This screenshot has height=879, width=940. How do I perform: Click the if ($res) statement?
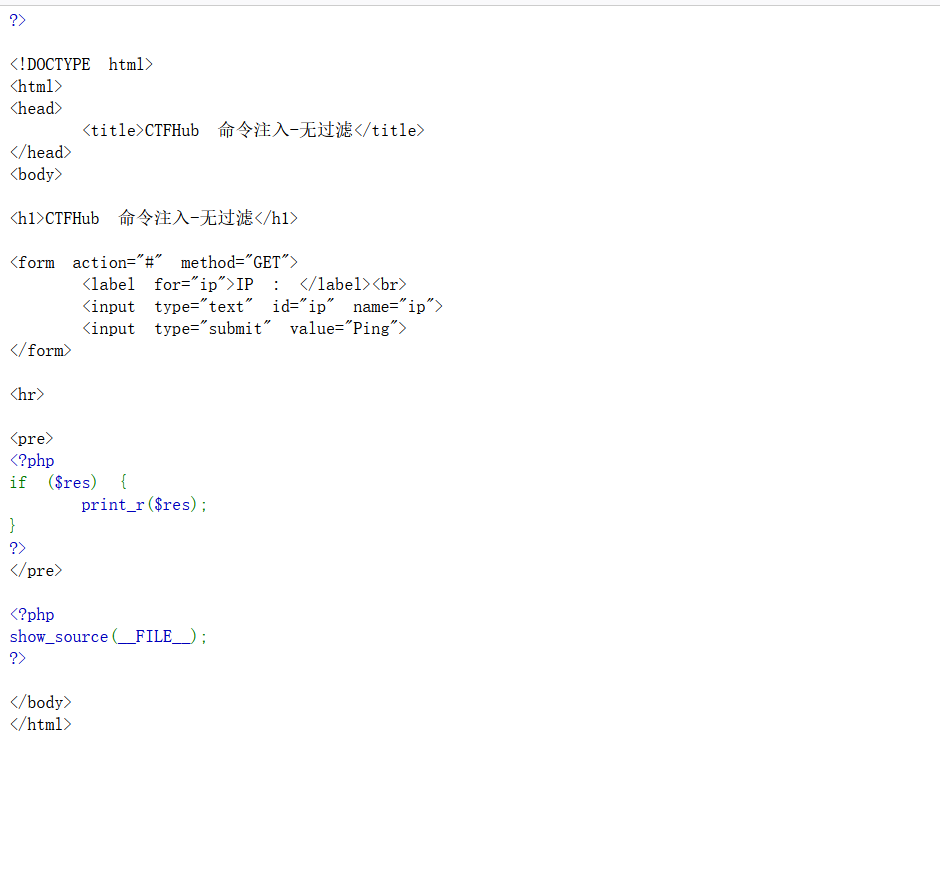pyautogui.click(x=68, y=482)
